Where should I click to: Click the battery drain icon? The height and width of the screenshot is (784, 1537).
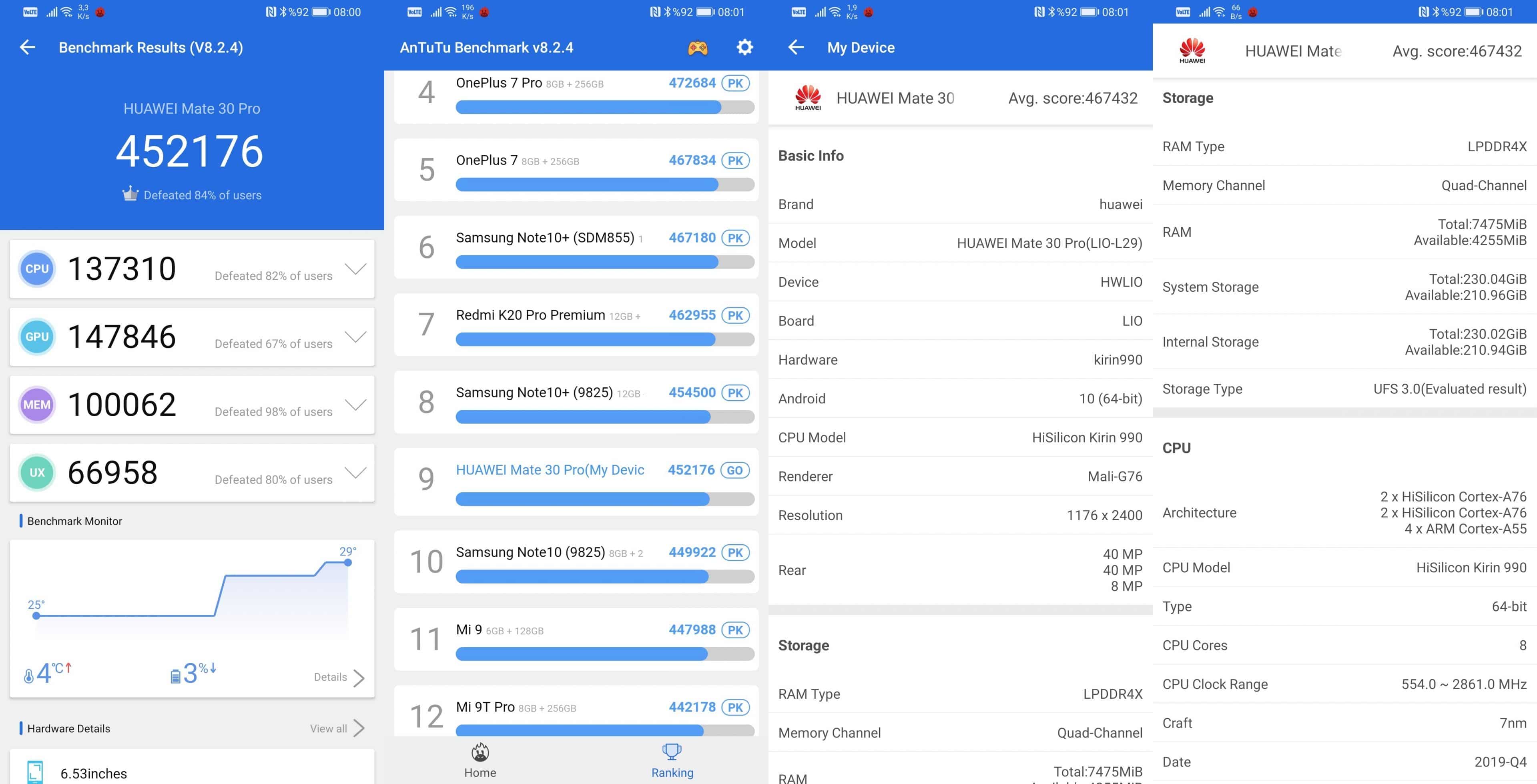coord(175,676)
